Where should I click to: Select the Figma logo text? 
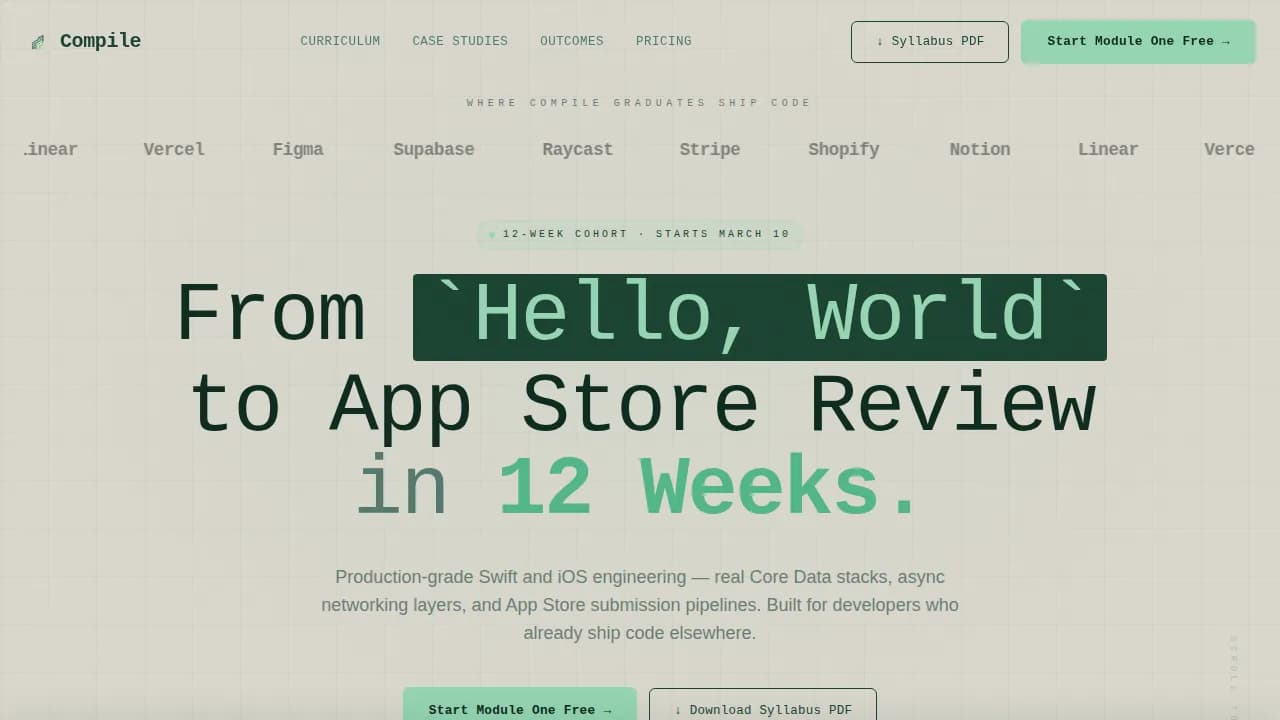(x=298, y=149)
